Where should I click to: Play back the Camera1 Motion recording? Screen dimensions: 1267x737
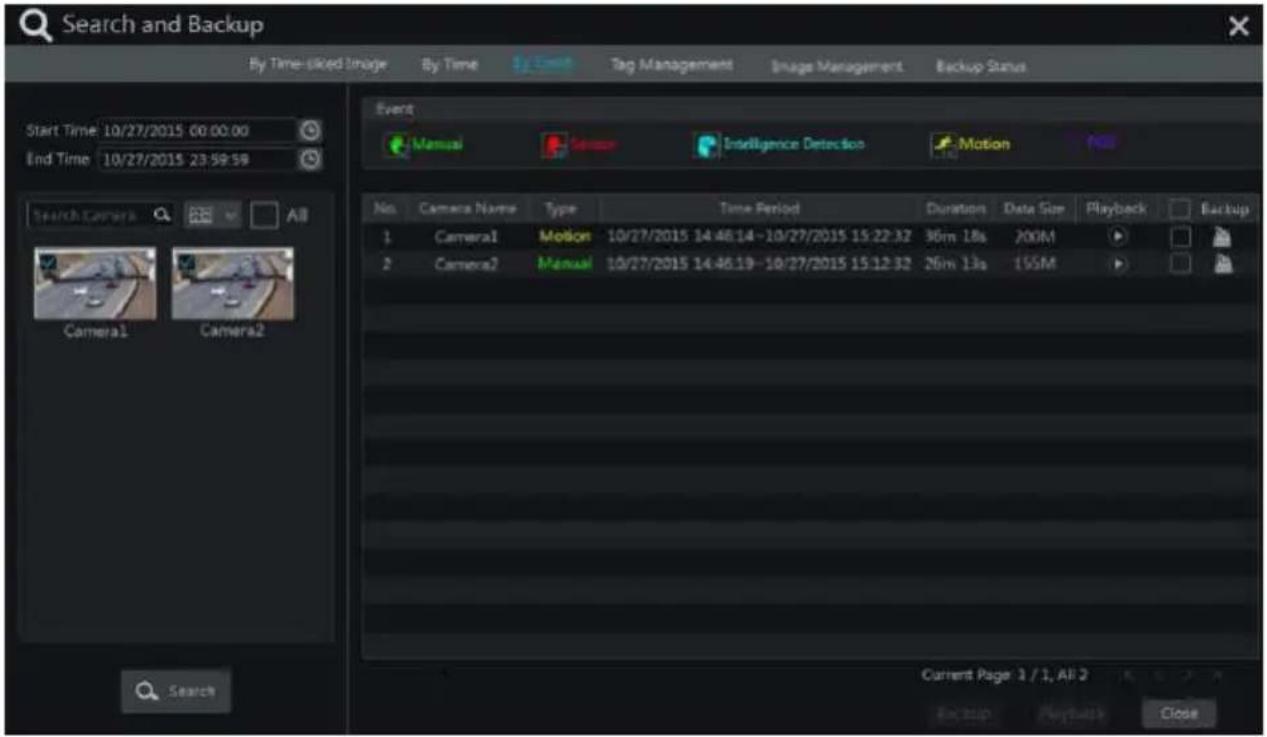1119,237
